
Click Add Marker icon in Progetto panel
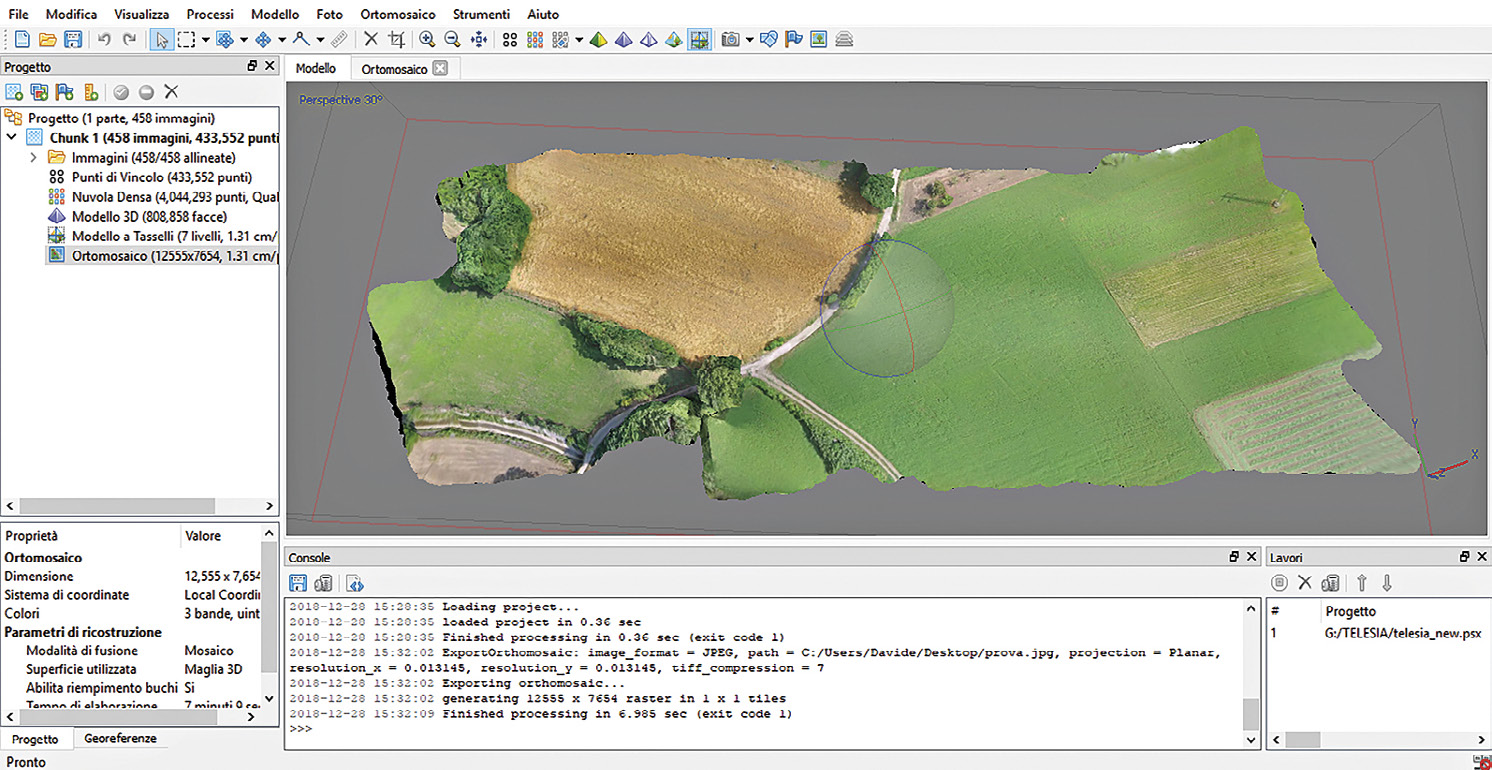click(x=65, y=92)
